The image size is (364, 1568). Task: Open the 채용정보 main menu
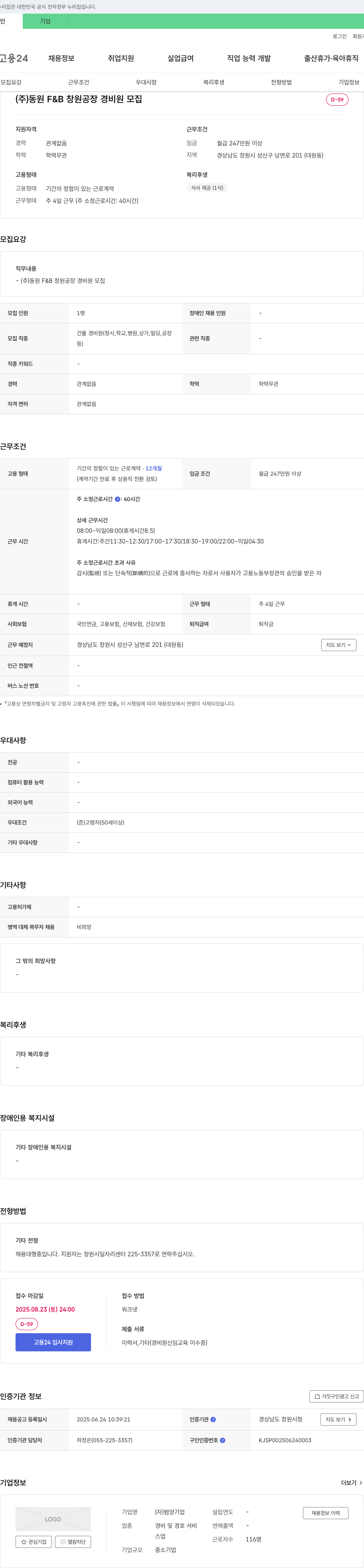click(61, 58)
